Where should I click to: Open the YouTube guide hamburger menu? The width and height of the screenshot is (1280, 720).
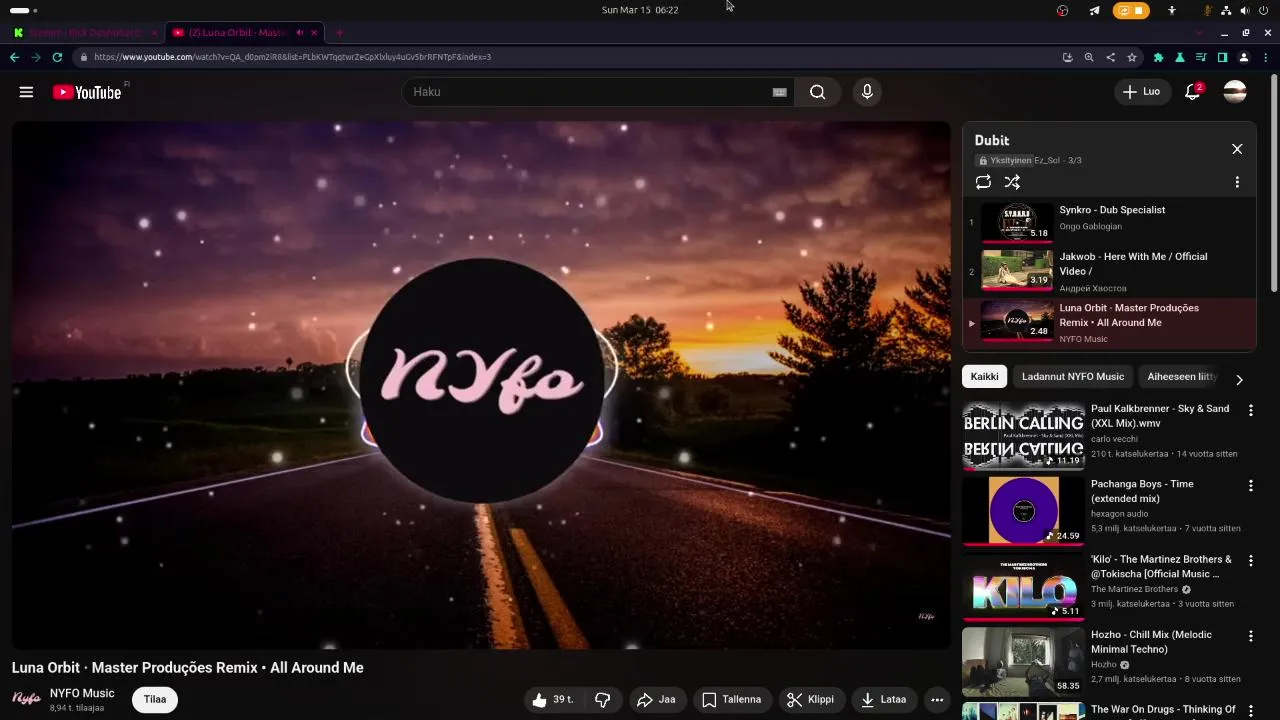(x=26, y=92)
